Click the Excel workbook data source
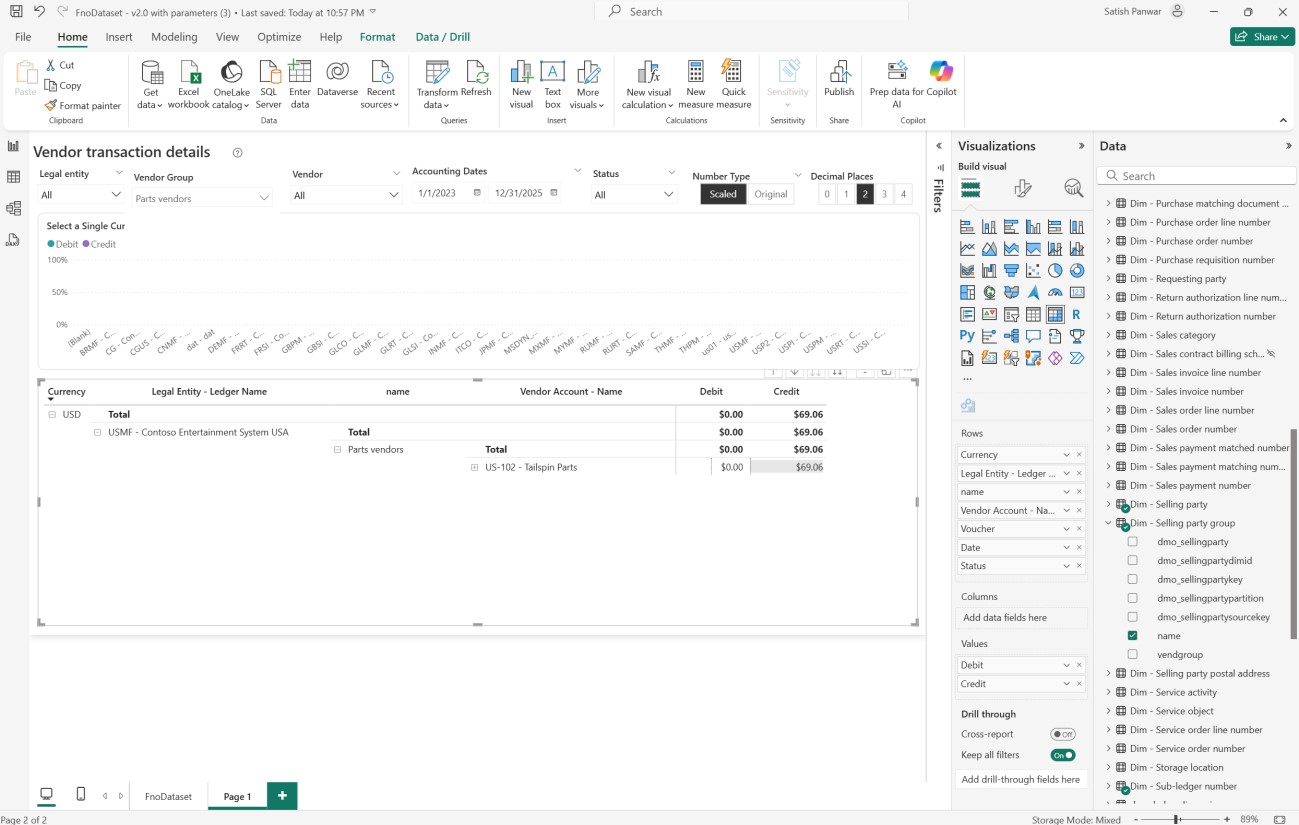1299x825 pixels. pyautogui.click(x=188, y=72)
